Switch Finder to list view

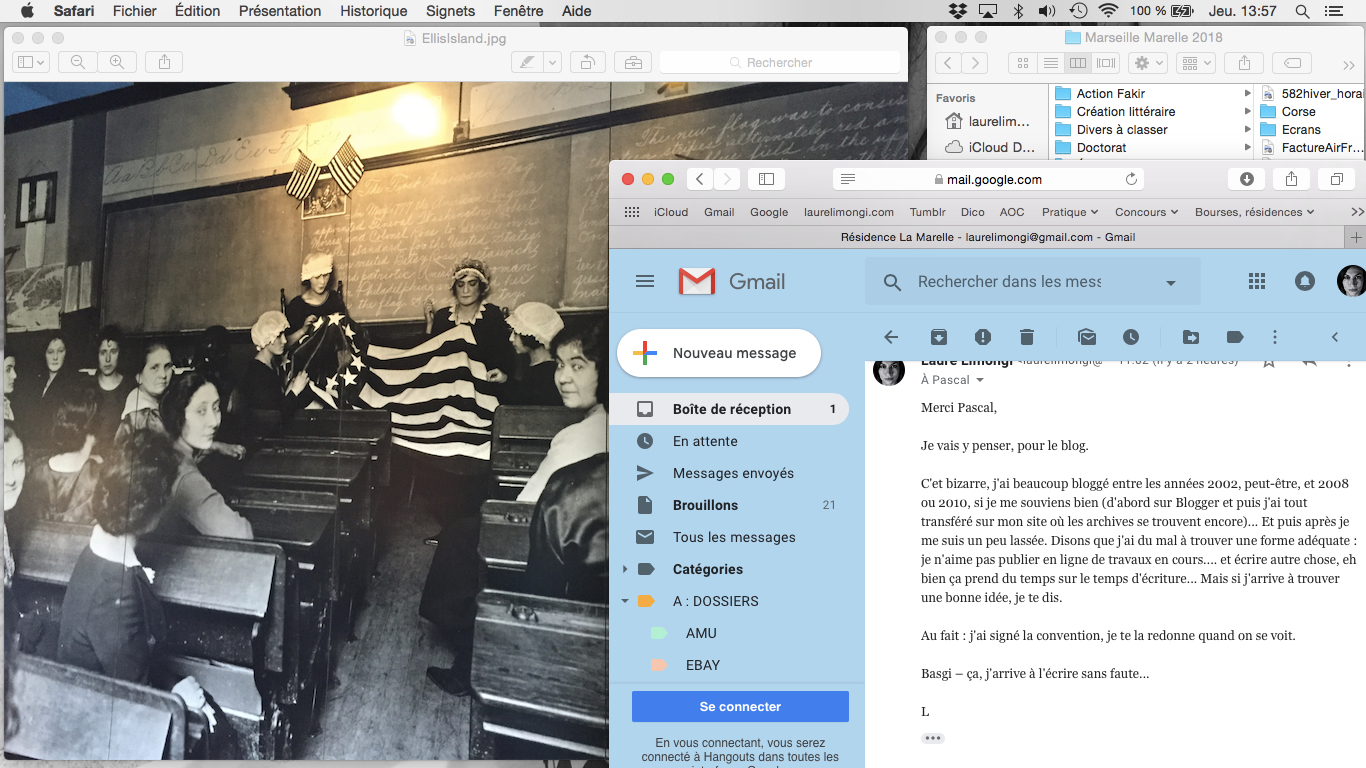coord(1050,63)
